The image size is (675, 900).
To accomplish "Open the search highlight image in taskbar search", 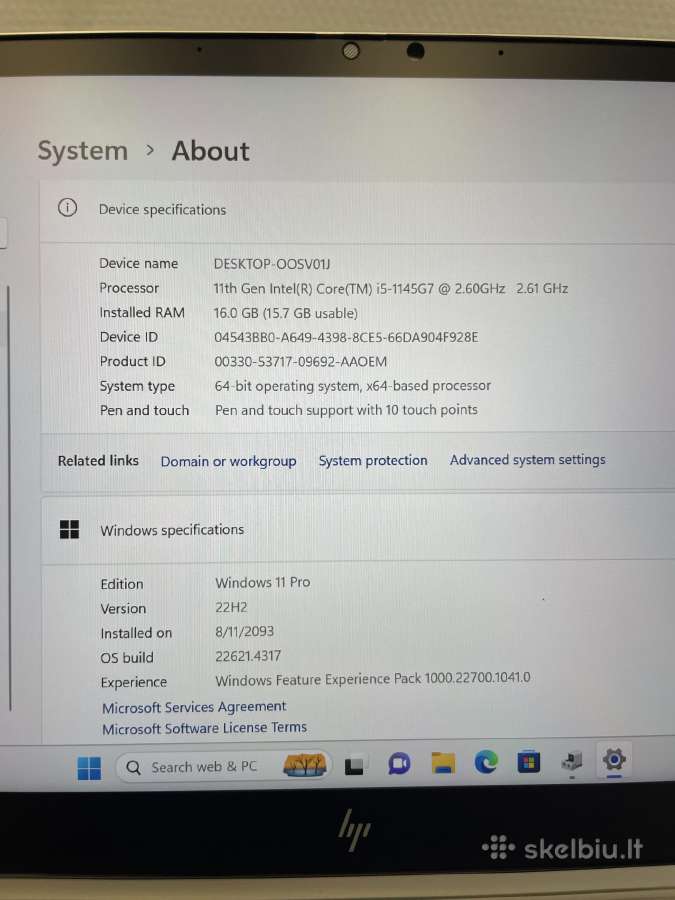I will pyautogui.click(x=305, y=765).
